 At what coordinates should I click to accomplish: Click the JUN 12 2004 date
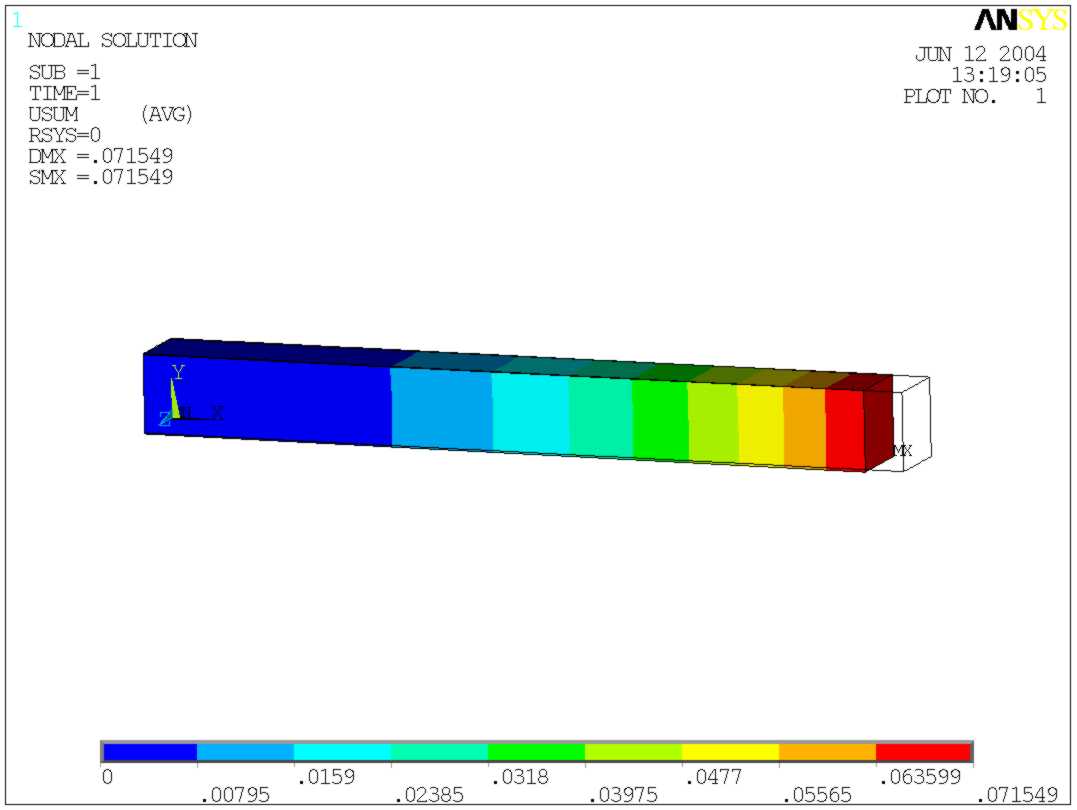981,54
